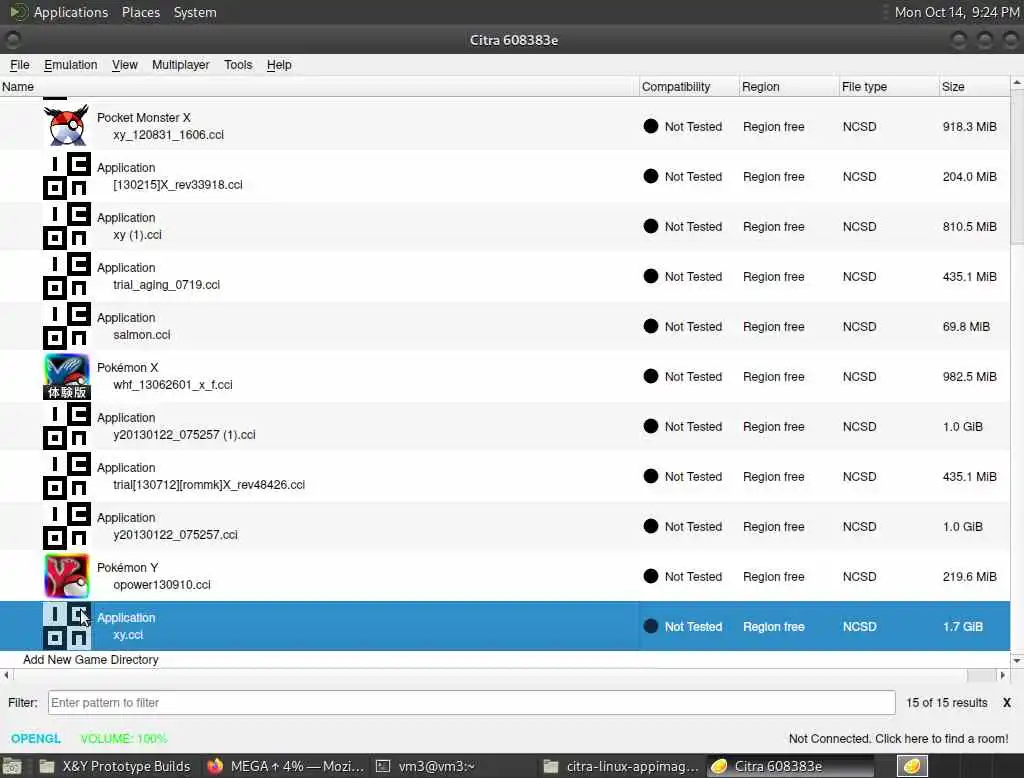The height and width of the screenshot is (778, 1024).
Task: Click the Pokémon Y game icon
Action: [67, 576]
